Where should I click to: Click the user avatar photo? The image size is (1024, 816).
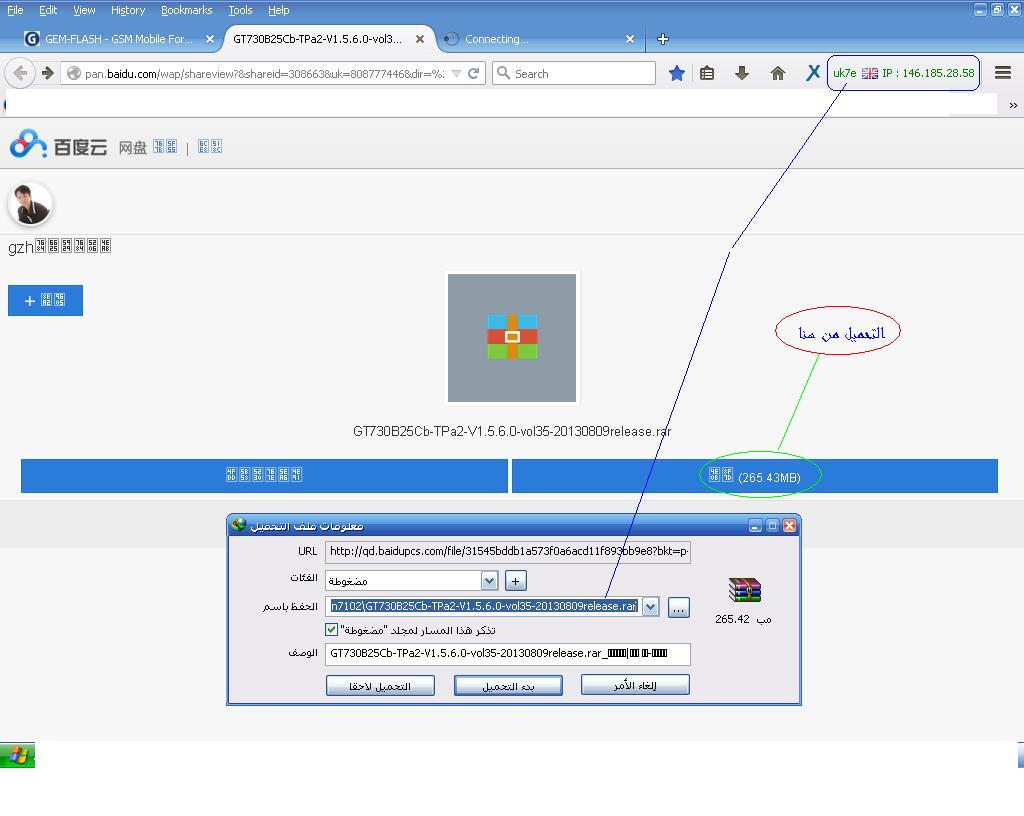(x=30, y=204)
